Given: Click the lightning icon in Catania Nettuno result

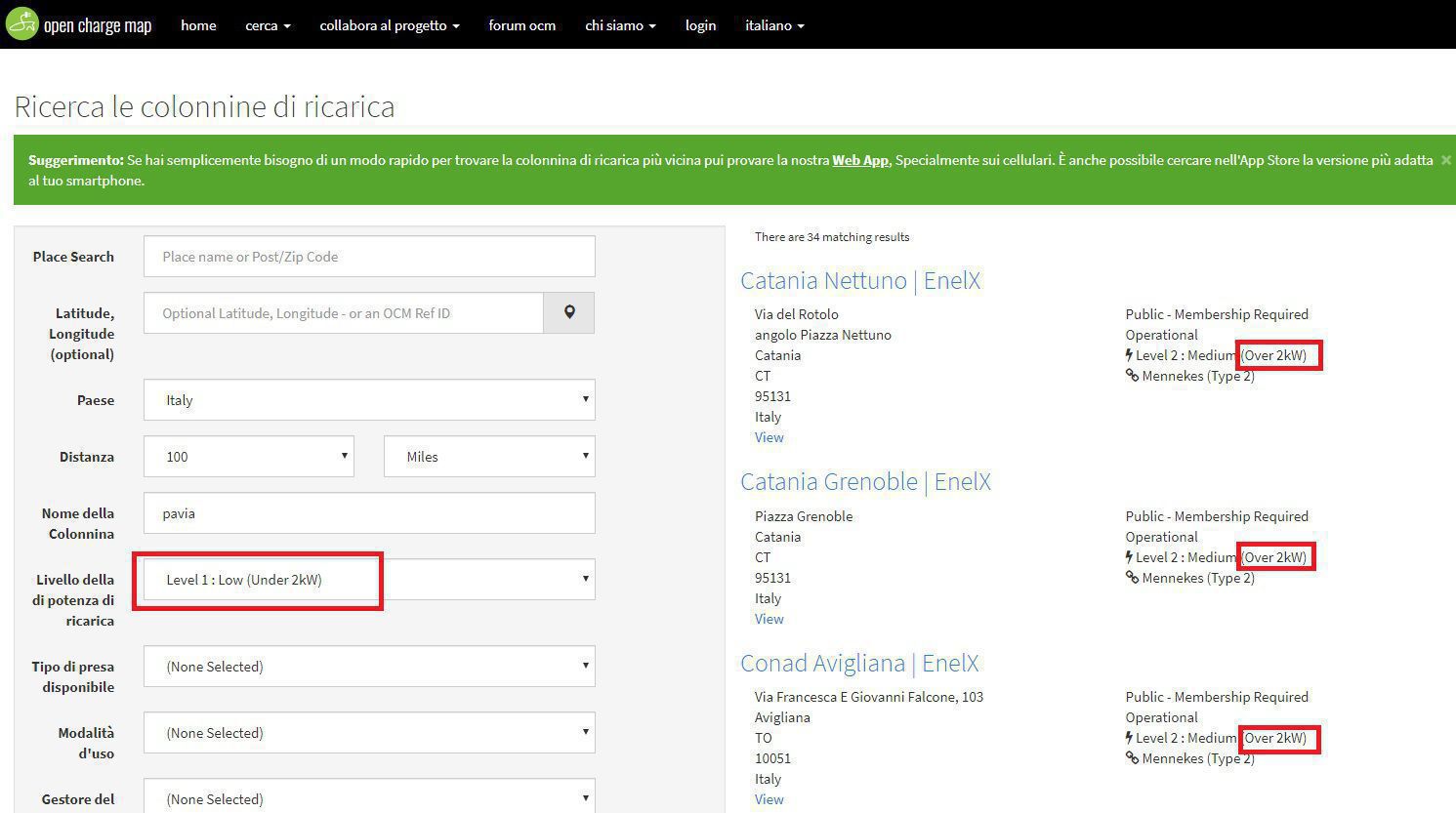Looking at the screenshot, I should (x=1129, y=355).
